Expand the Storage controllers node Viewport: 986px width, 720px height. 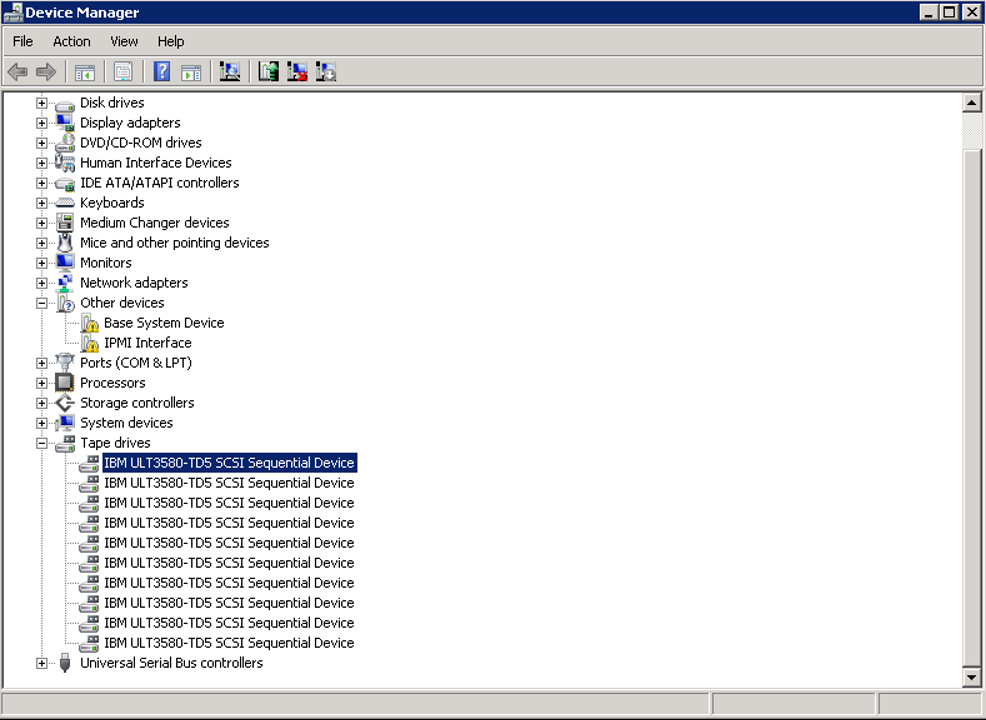(42, 403)
